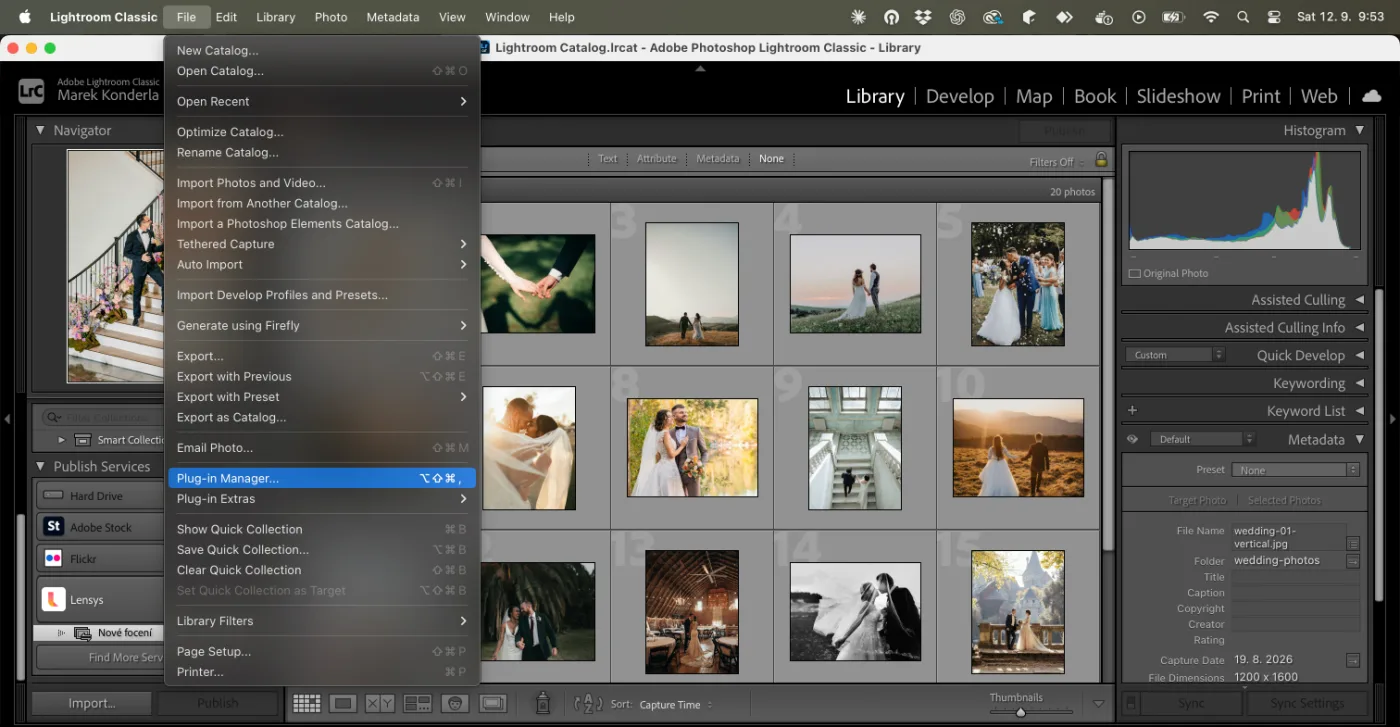The width and height of the screenshot is (1400, 727).
Task: Click the Adobe Stock publish service icon
Action: (53, 526)
